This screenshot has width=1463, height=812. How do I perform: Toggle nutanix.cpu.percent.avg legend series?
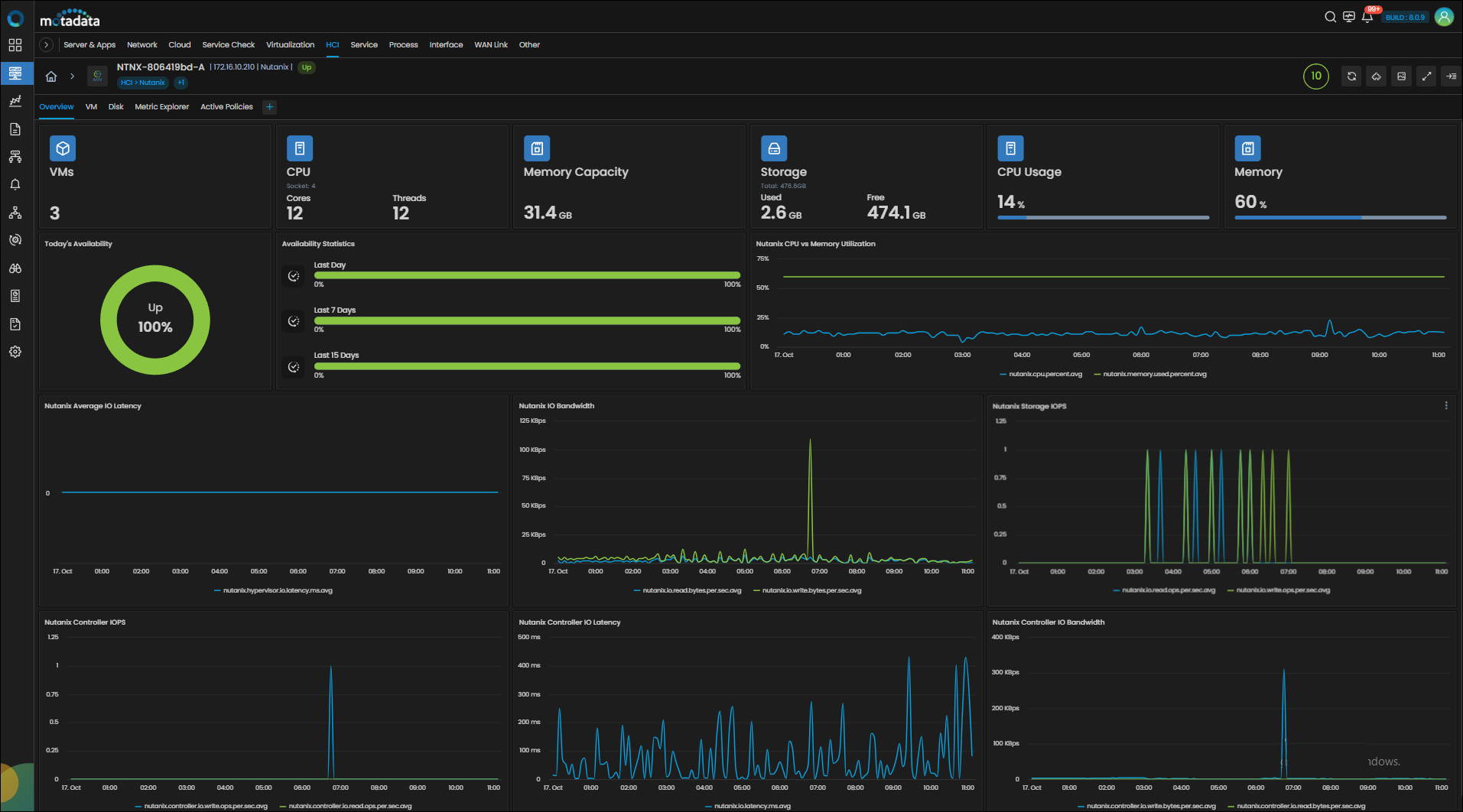pos(1041,374)
